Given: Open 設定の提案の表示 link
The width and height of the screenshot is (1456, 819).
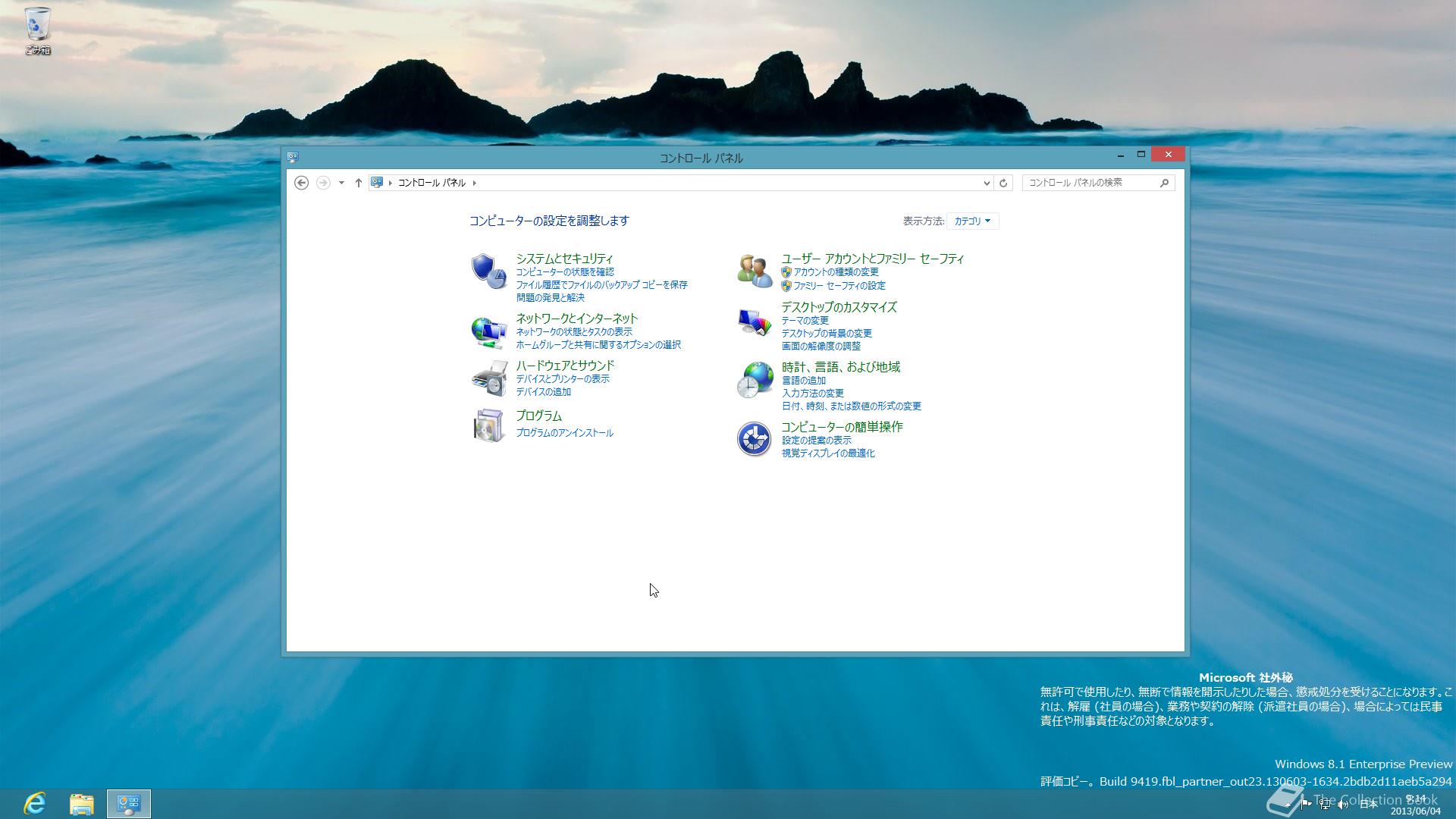Looking at the screenshot, I should [816, 440].
